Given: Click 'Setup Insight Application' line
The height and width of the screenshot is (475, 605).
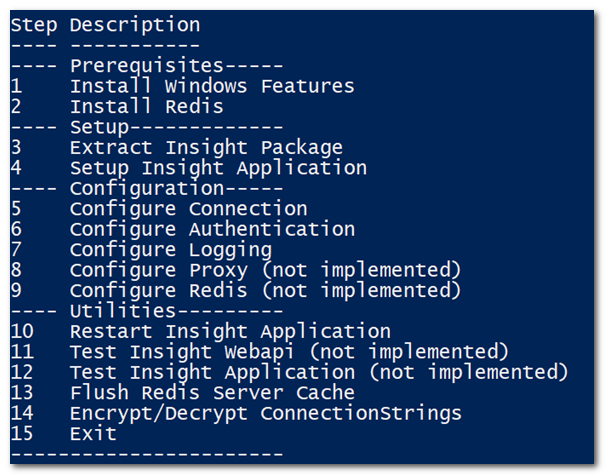Looking at the screenshot, I should (218, 168).
